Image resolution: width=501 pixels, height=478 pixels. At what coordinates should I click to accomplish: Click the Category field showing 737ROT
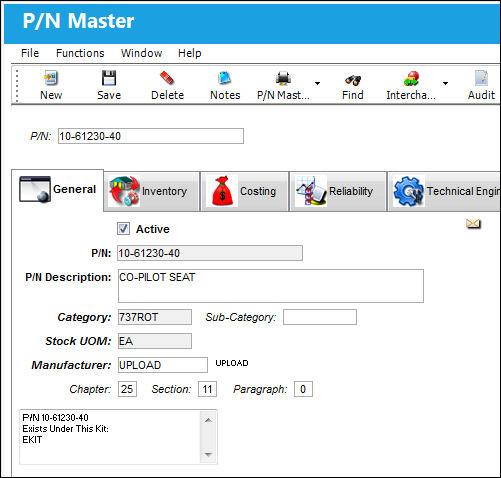[155, 317]
